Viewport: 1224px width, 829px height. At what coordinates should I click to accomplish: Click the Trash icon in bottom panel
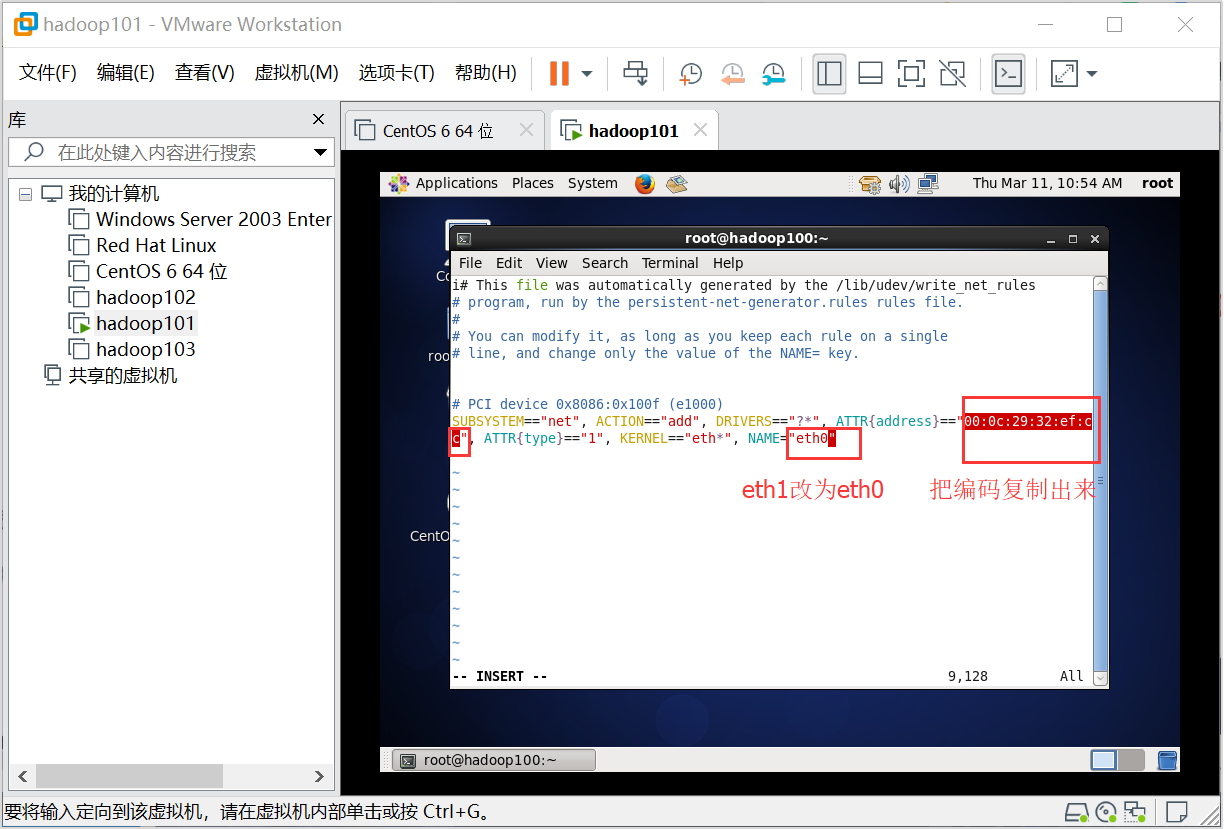(1166, 760)
